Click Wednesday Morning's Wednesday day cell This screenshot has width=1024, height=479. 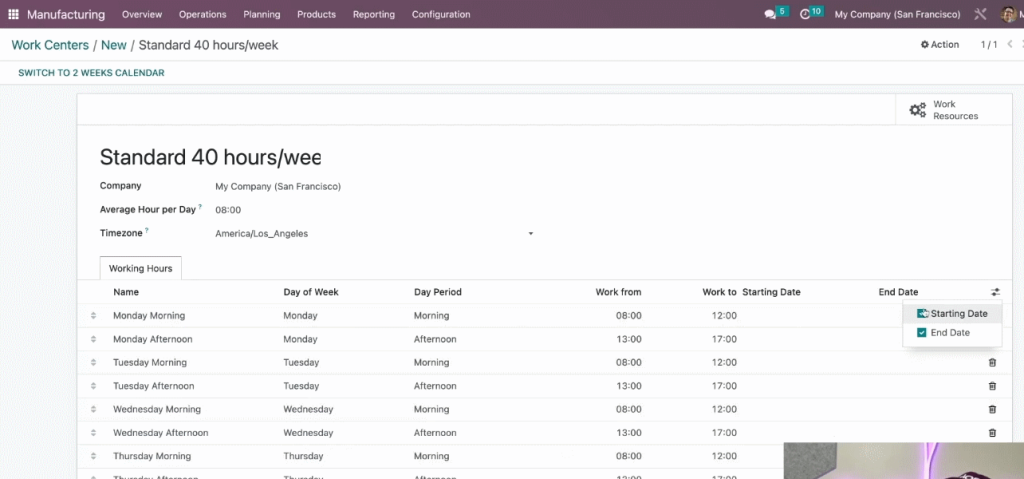pyautogui.click(x=308, y=409)
